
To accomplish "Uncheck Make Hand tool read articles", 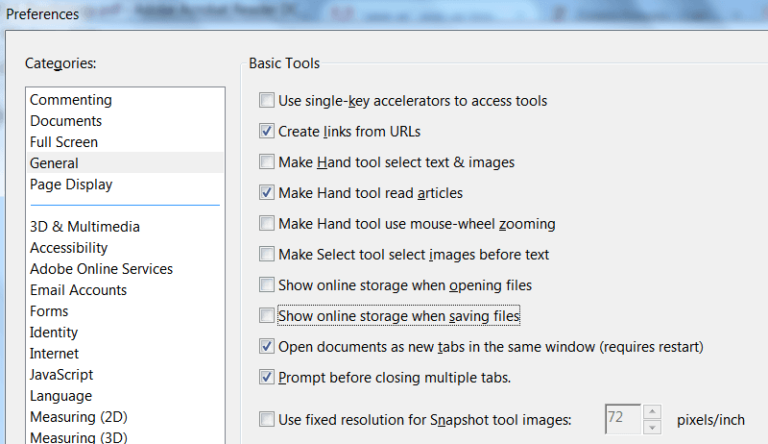I will 266,193.
